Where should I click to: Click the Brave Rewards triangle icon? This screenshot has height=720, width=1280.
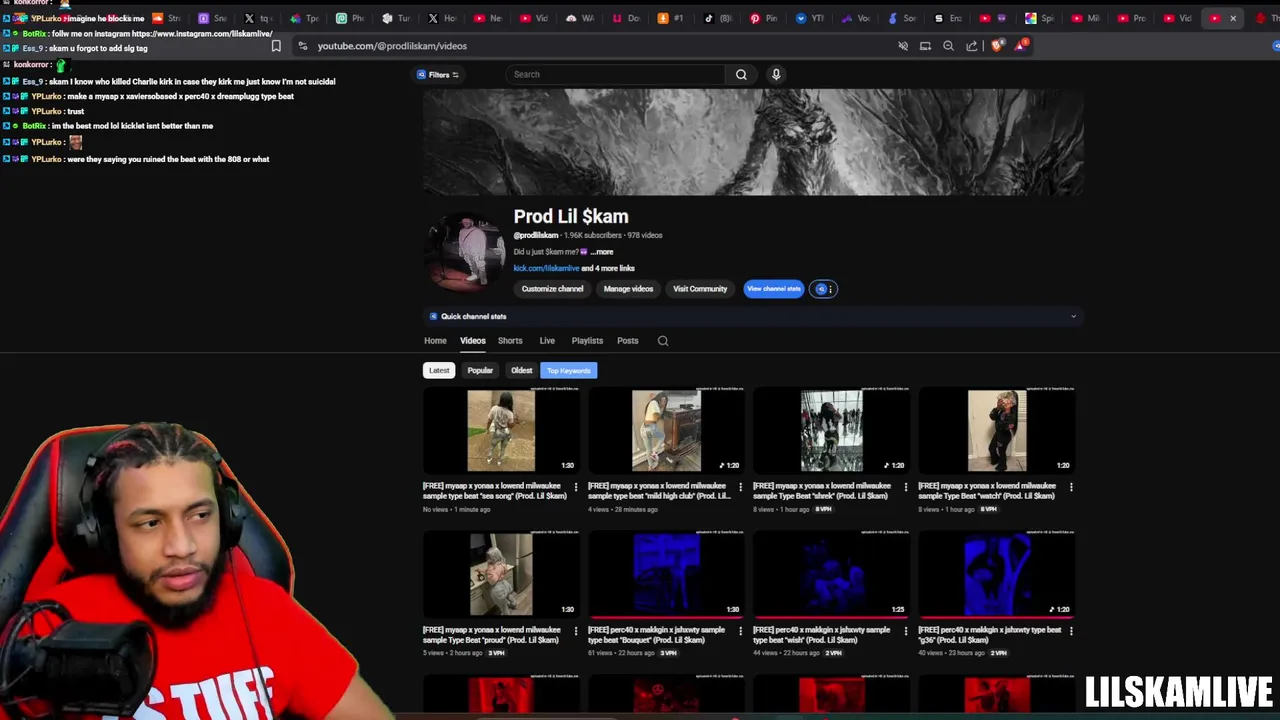pos(1021,46)
